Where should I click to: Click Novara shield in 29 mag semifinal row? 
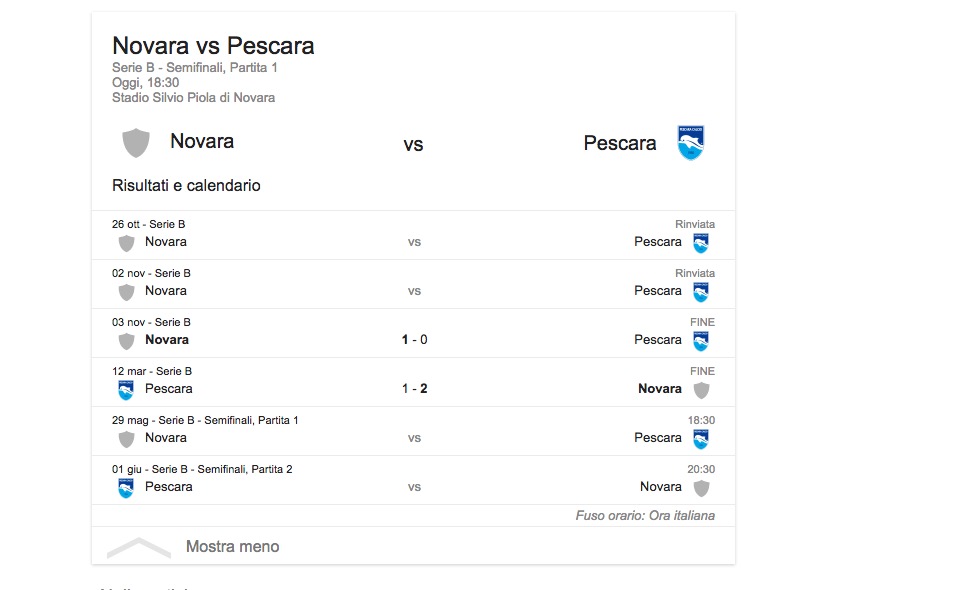(126, 439)
